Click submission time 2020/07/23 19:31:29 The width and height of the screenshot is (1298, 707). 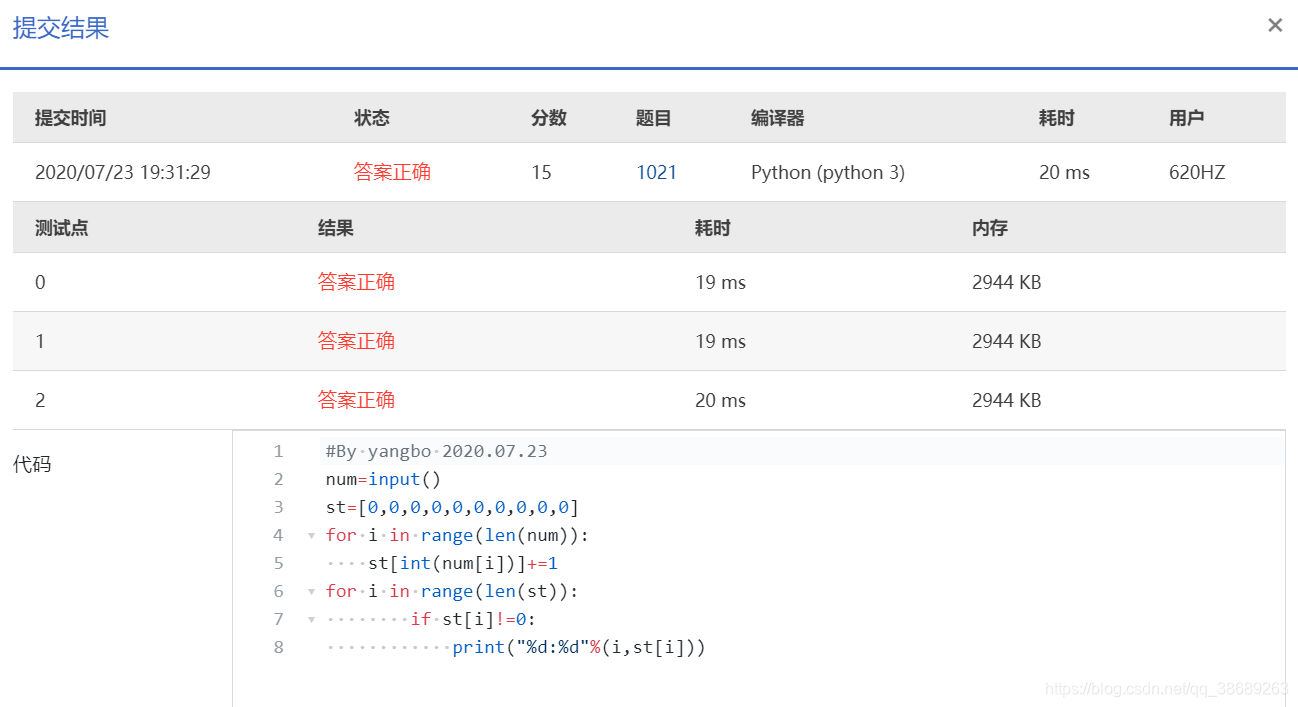tap(123, 172)
